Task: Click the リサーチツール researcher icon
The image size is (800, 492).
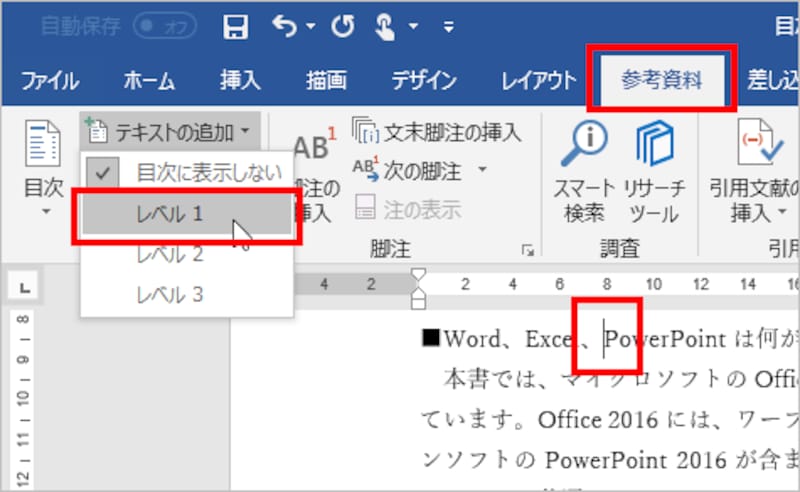Action: click(655, 143)
